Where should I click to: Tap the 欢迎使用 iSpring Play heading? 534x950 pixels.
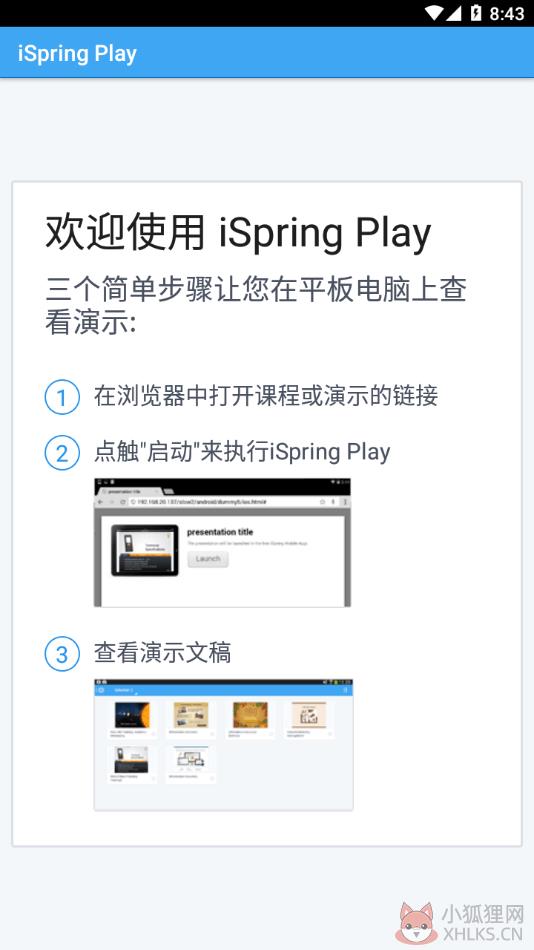coord(238,233)
